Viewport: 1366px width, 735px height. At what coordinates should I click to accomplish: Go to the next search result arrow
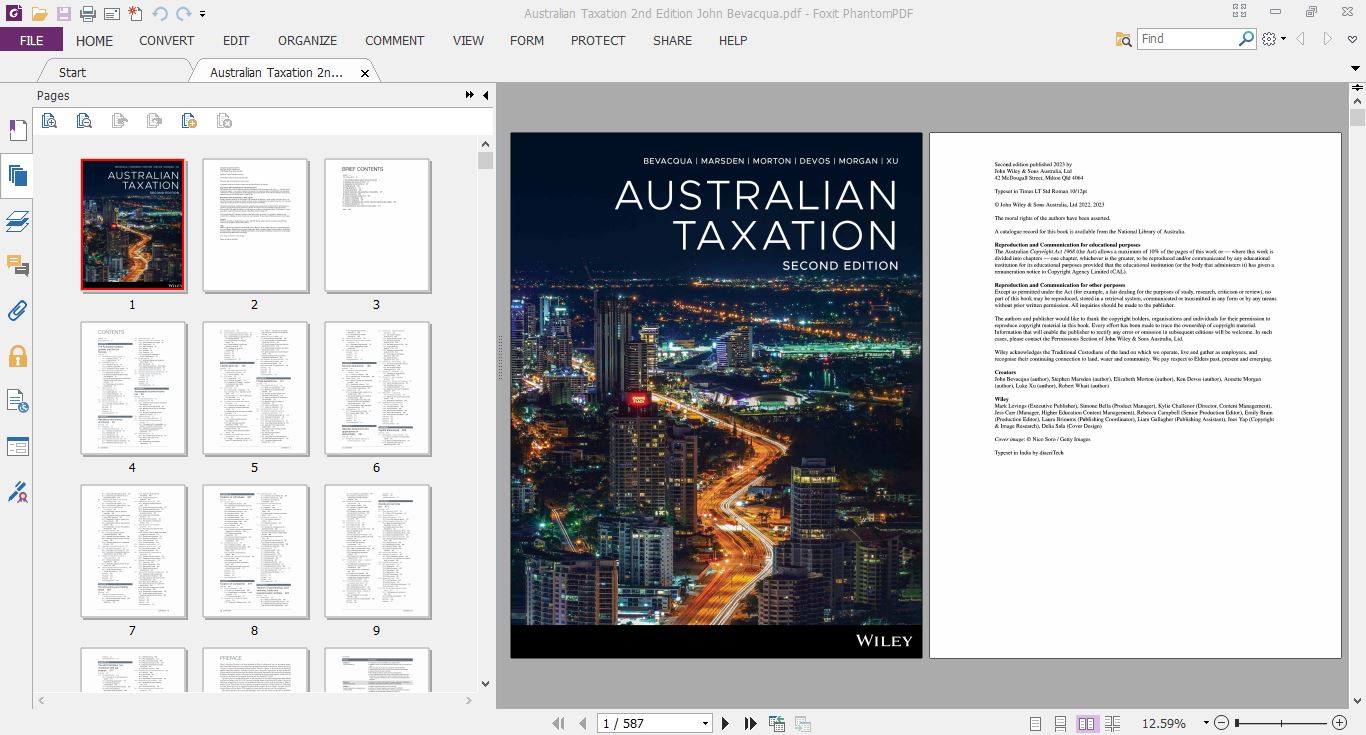(x=1328, y=39)
